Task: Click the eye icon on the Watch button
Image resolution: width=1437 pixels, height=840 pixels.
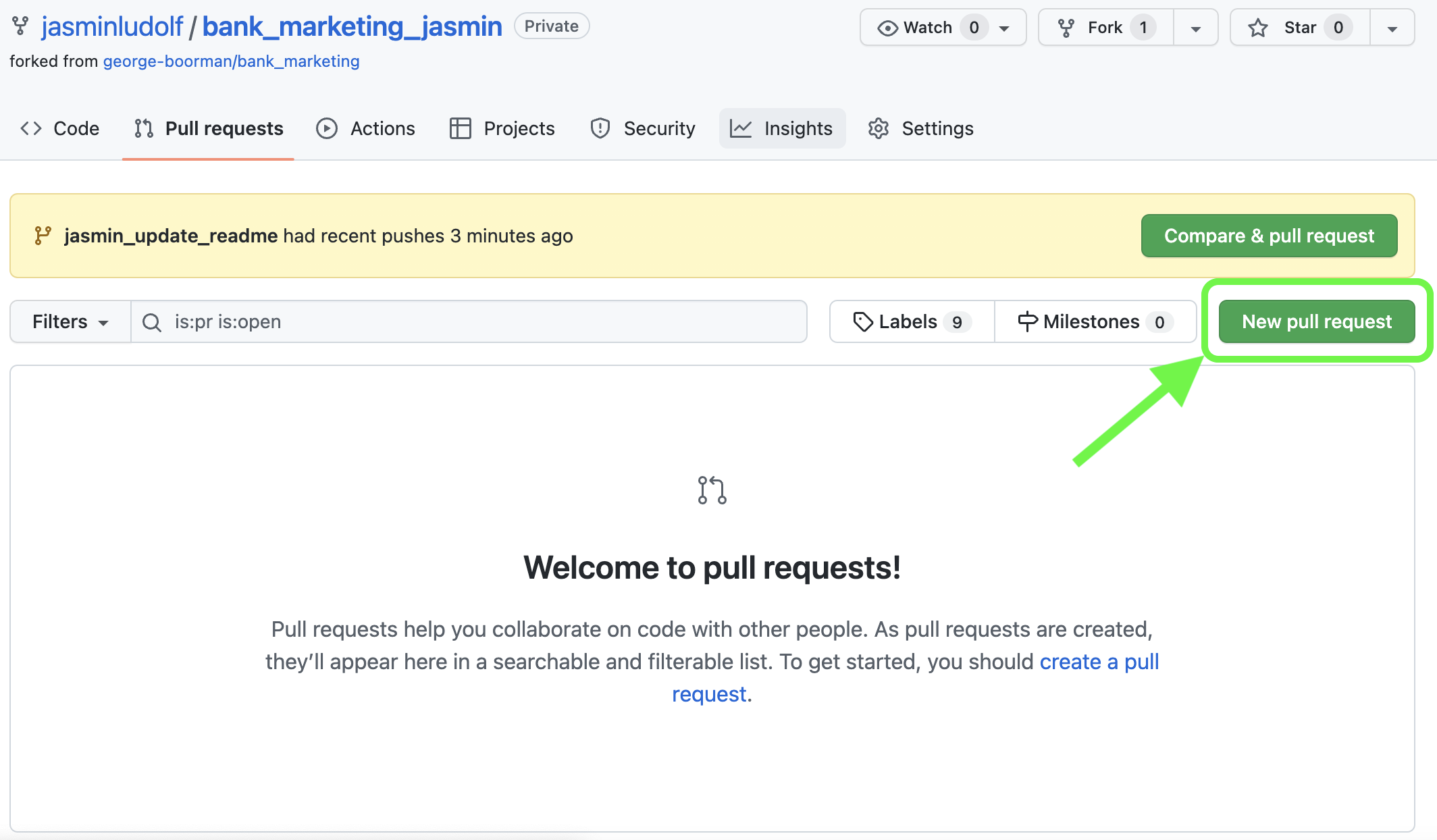Action: click(887, 28)
